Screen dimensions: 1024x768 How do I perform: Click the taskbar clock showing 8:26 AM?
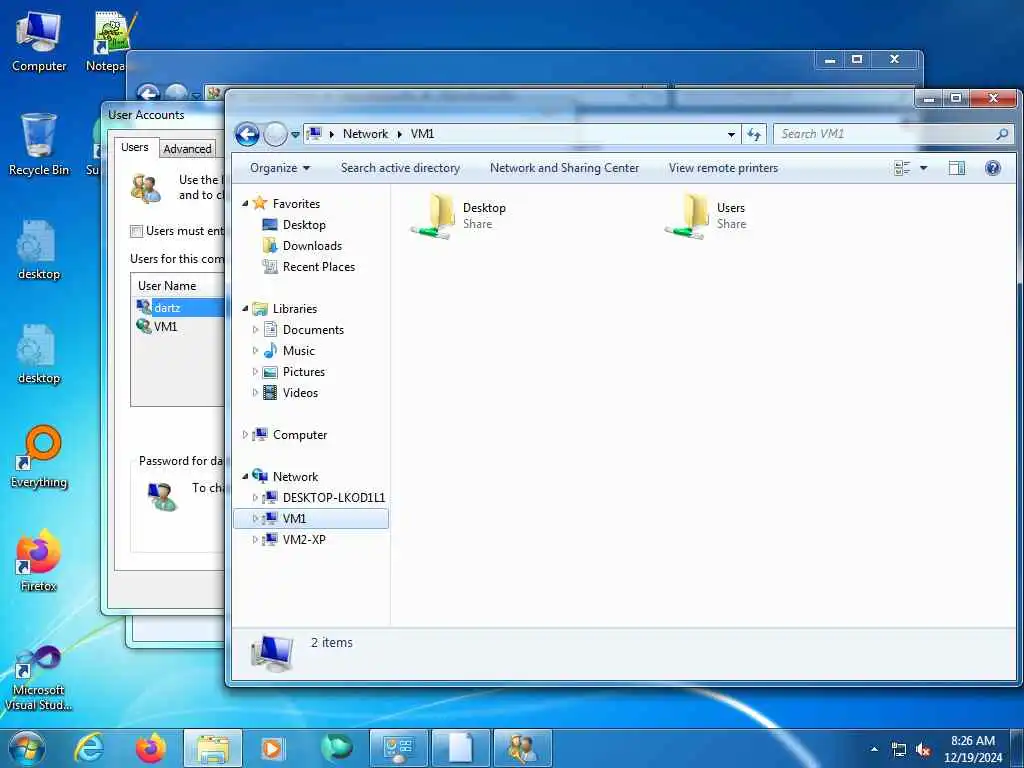pyautogui.click(x=972, y=749)
